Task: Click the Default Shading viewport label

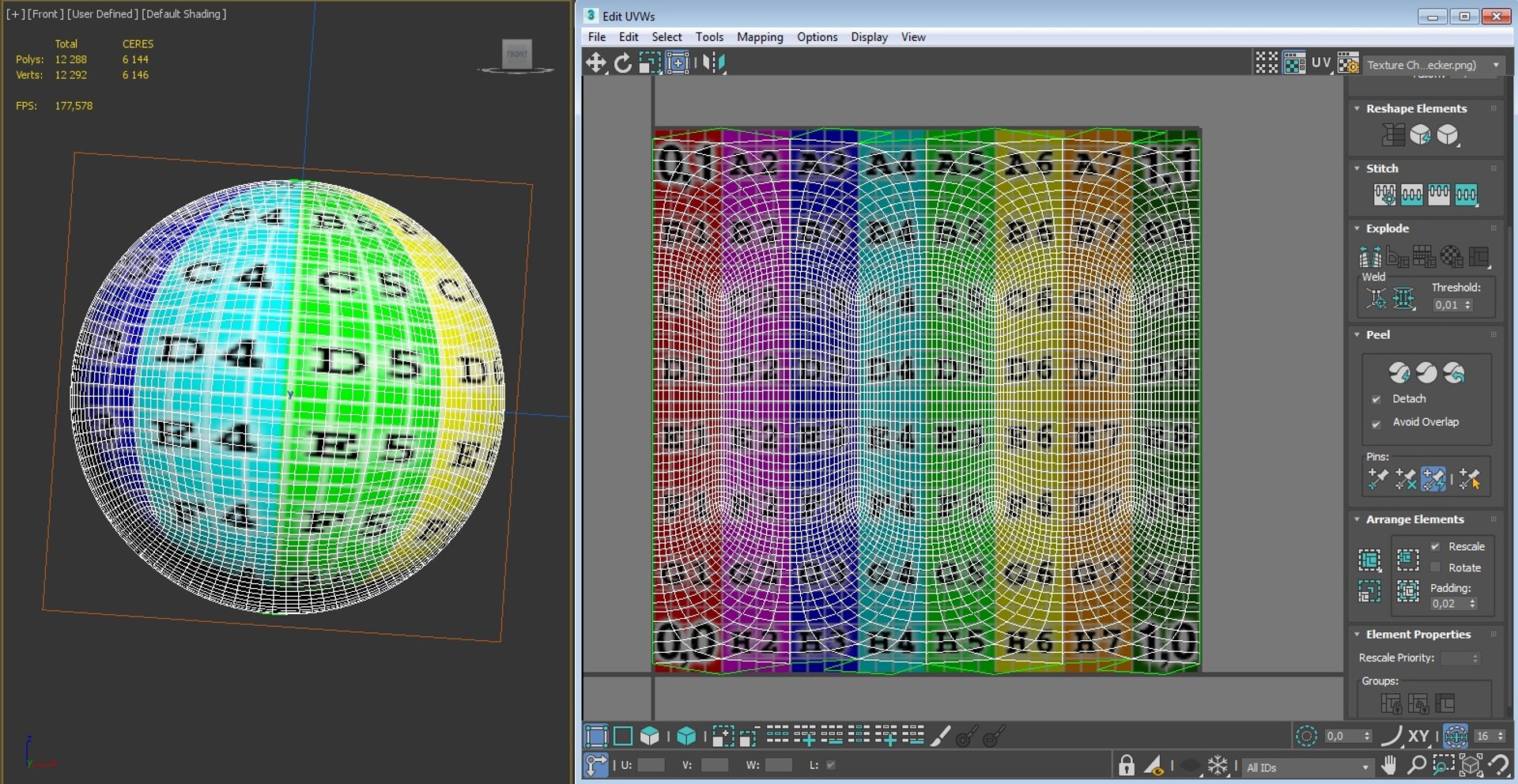Action: [184, 13]
